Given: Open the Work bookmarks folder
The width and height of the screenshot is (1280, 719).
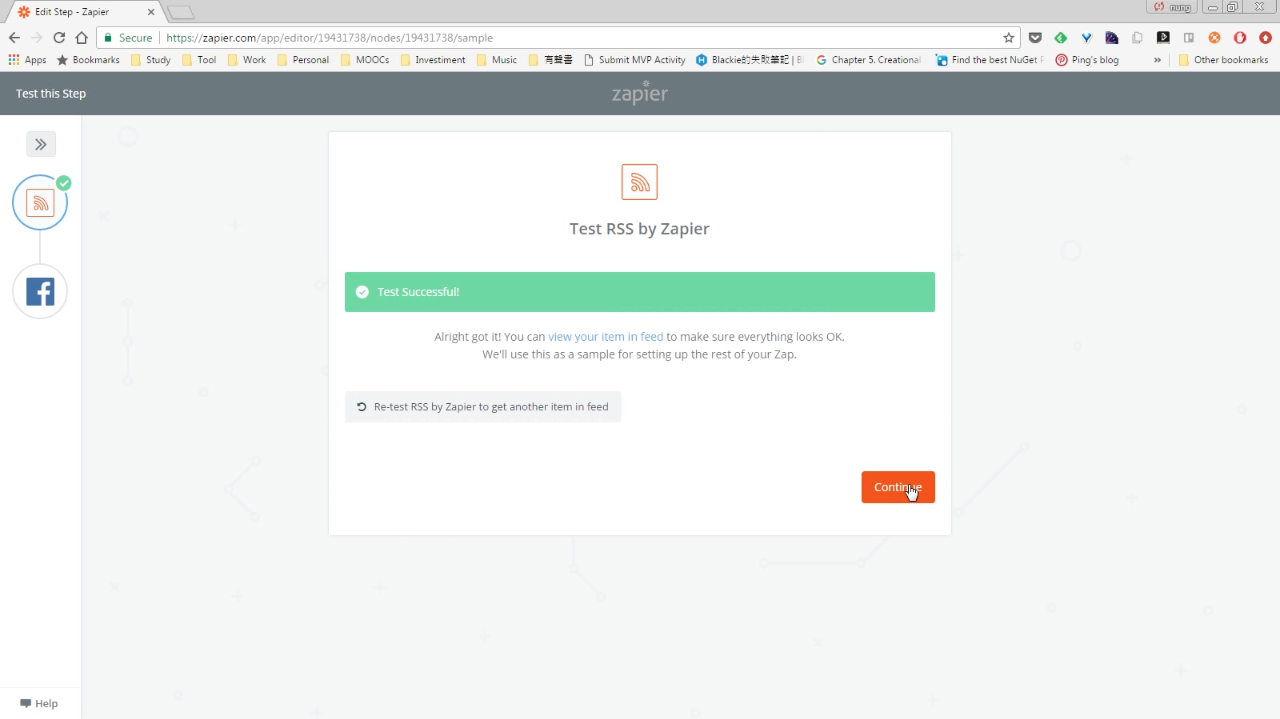Looking at the screenshot, I should pos(247,60).
